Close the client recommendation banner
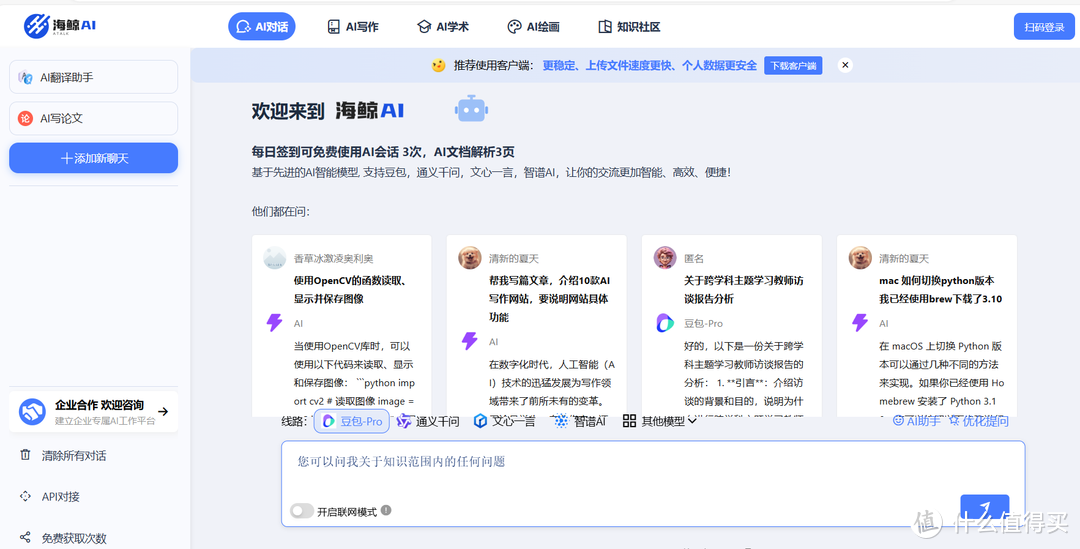1080x549 pixels. tap(845, 65)
